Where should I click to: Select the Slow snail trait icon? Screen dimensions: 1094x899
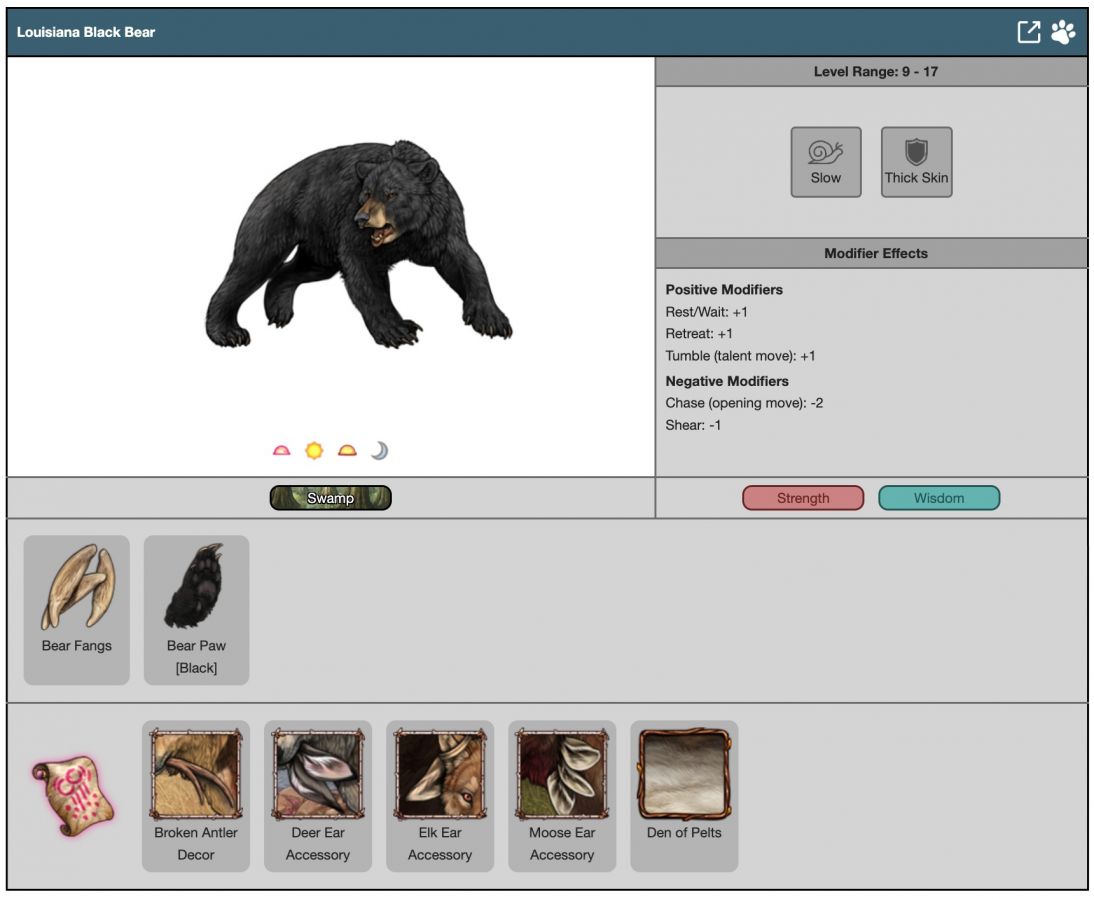coord(825,161)
